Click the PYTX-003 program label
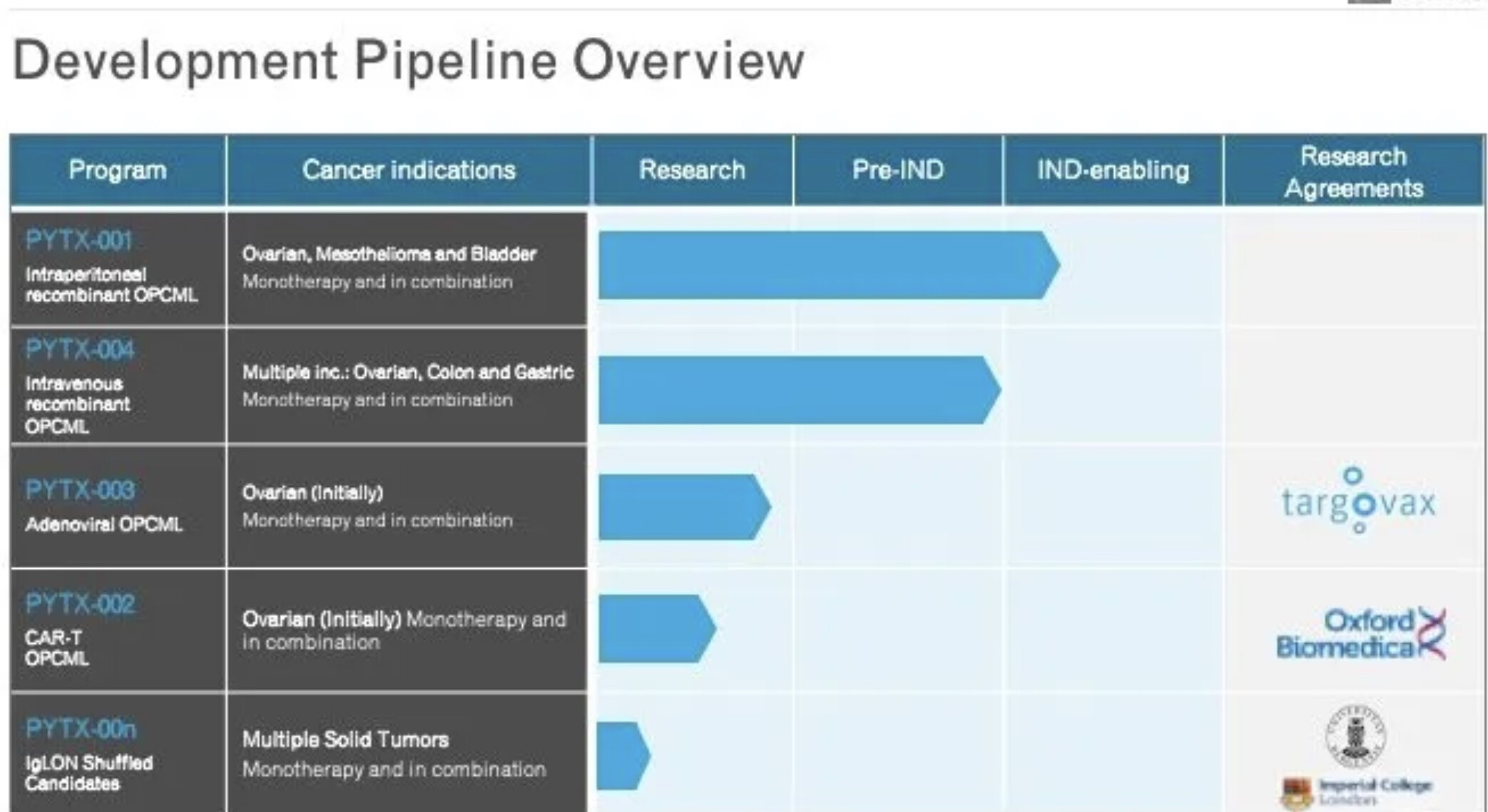The image size is (1488, 812). (x=80, y=490)
